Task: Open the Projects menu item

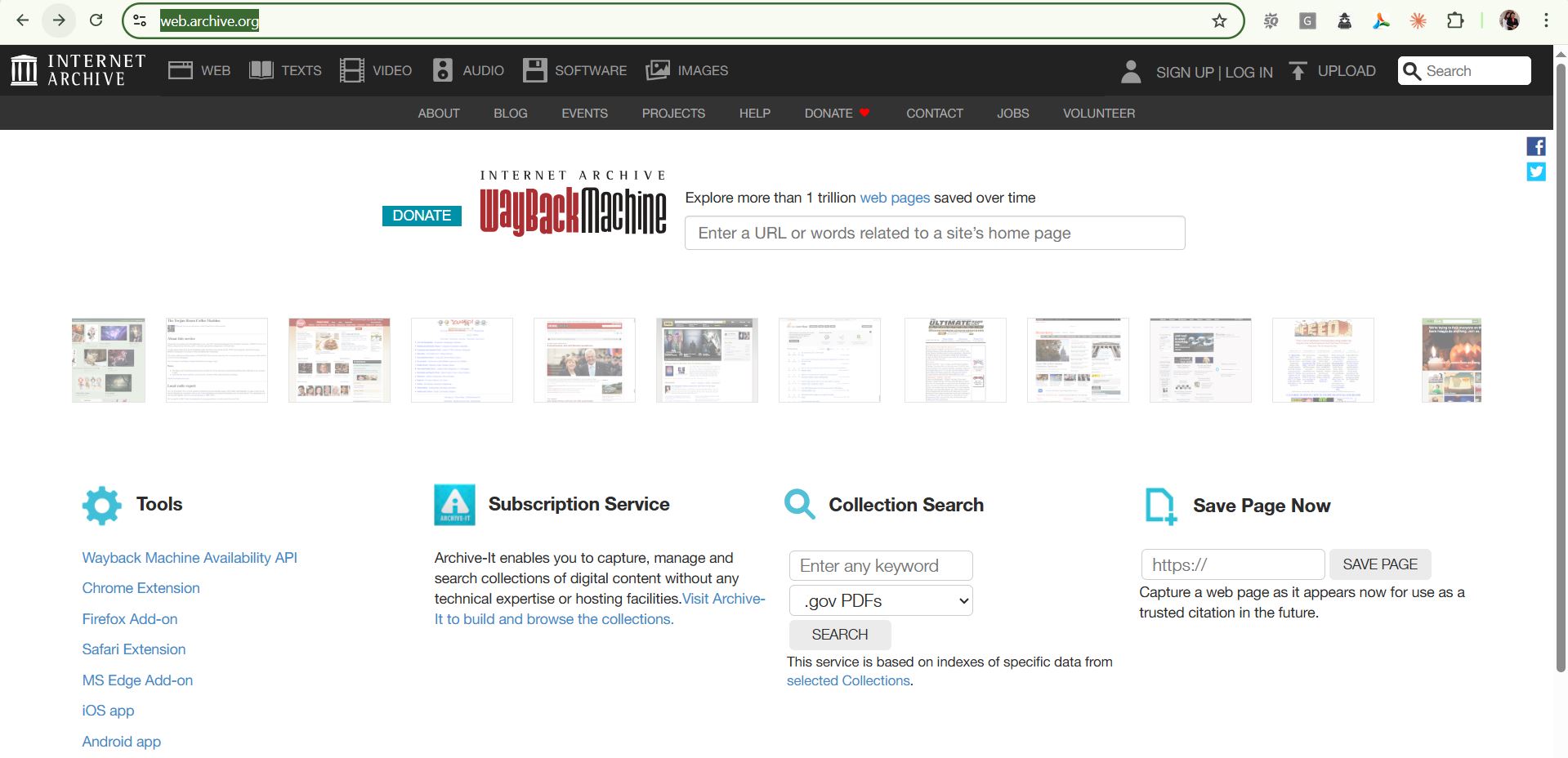Action: click(x=673, y=114)
